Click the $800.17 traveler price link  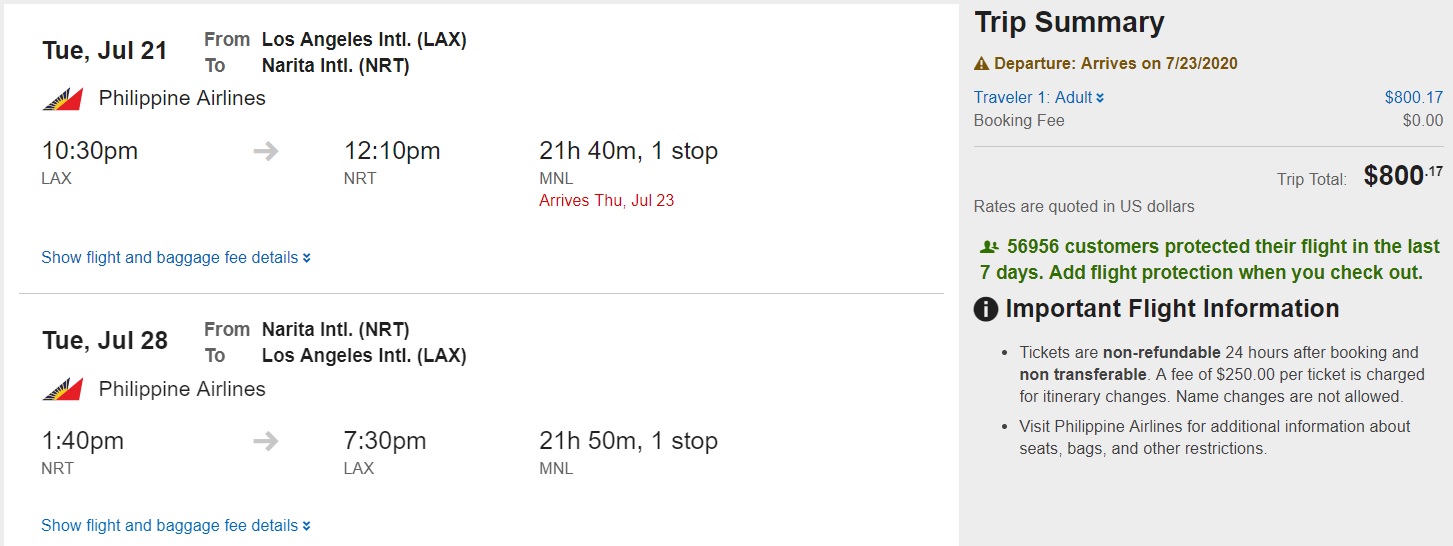pyautogui.click(x=1413, y=98)
